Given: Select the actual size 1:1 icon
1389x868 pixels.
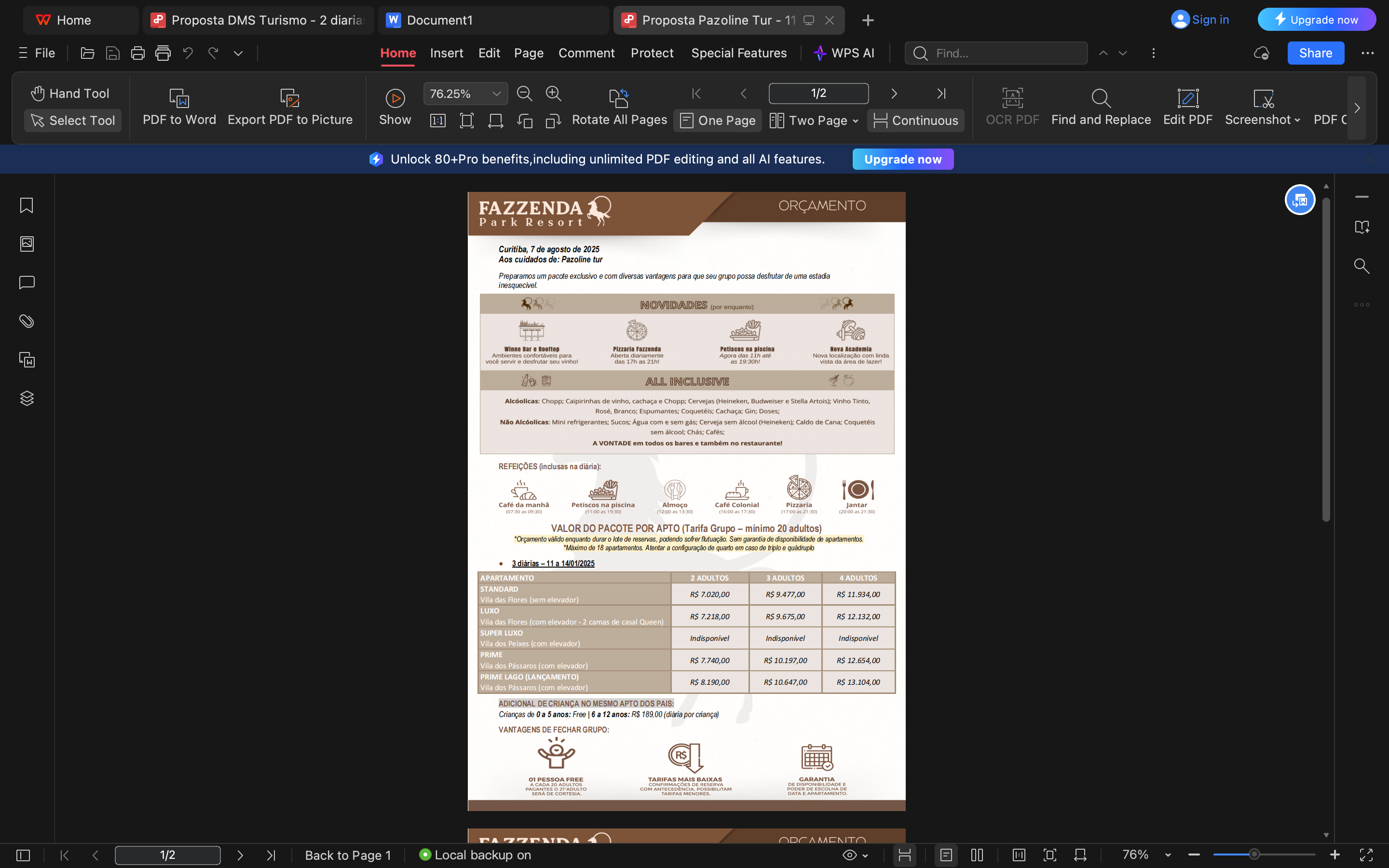Looking at the screenshot, I should pos(438,121).
